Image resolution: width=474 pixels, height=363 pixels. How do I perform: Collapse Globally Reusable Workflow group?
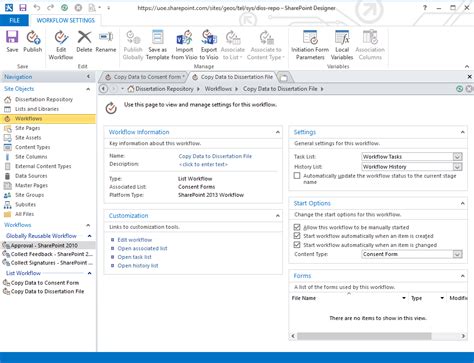(89, 236)
